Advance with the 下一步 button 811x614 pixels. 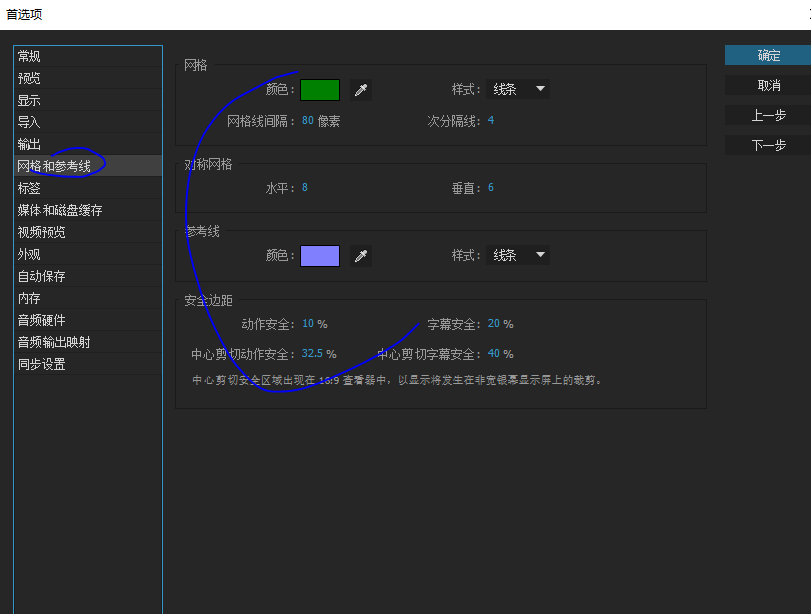tap(765, 145)
